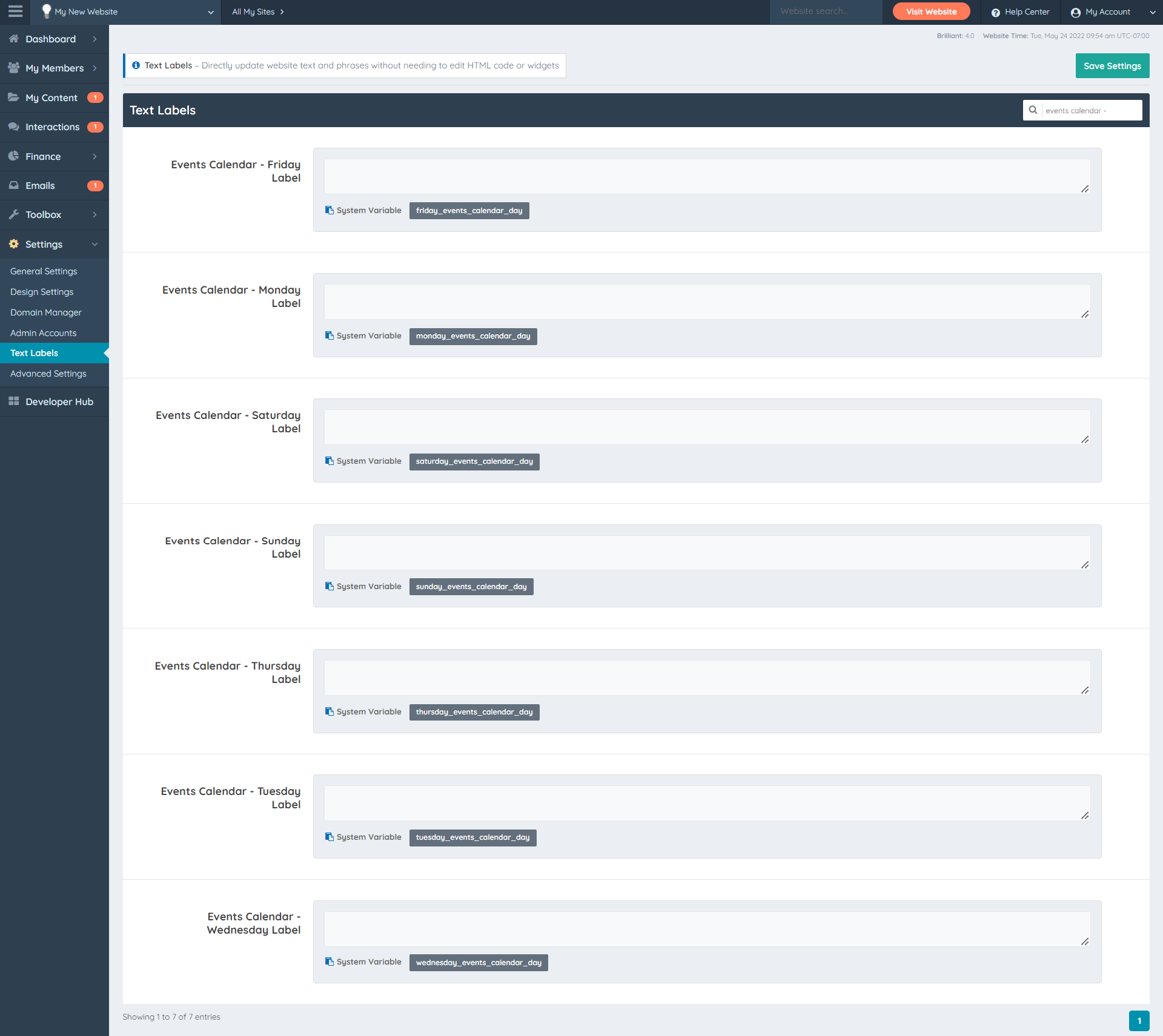This screenshot has height=1036, width=1163.
Task: Click the Developer Hub grid icon
Action: [x=14, y=401]
